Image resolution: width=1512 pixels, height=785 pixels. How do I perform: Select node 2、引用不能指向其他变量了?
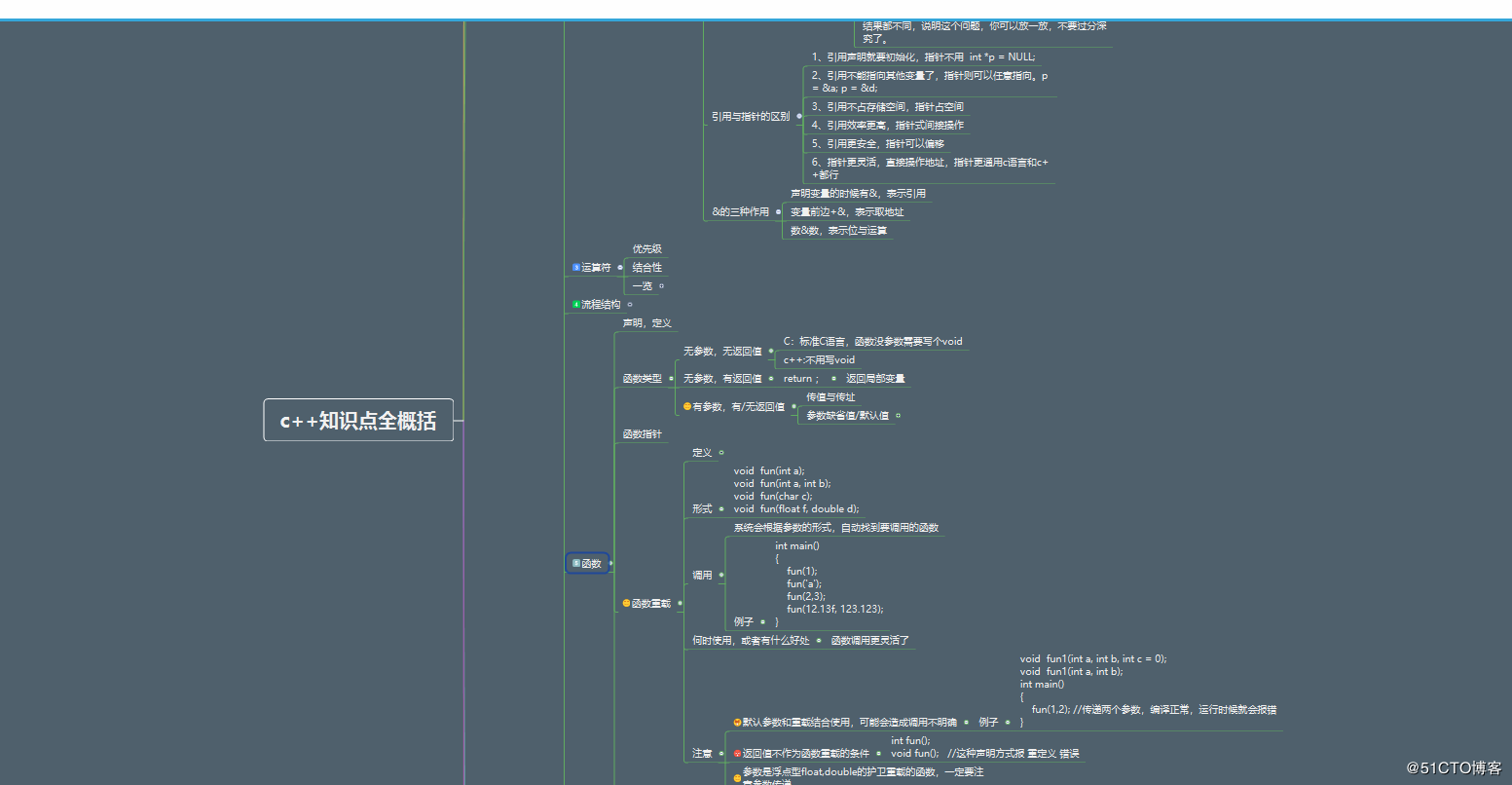tap(930, 81)
